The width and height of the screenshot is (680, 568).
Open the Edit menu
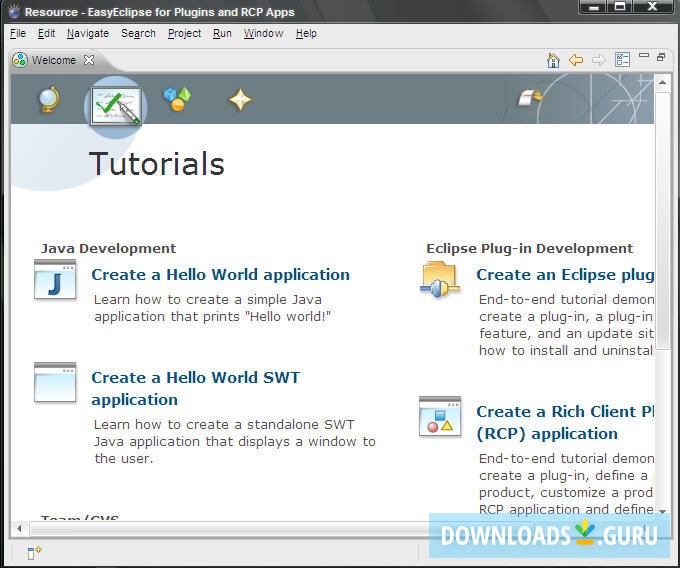pyautogui.click(x=46, y=33)
